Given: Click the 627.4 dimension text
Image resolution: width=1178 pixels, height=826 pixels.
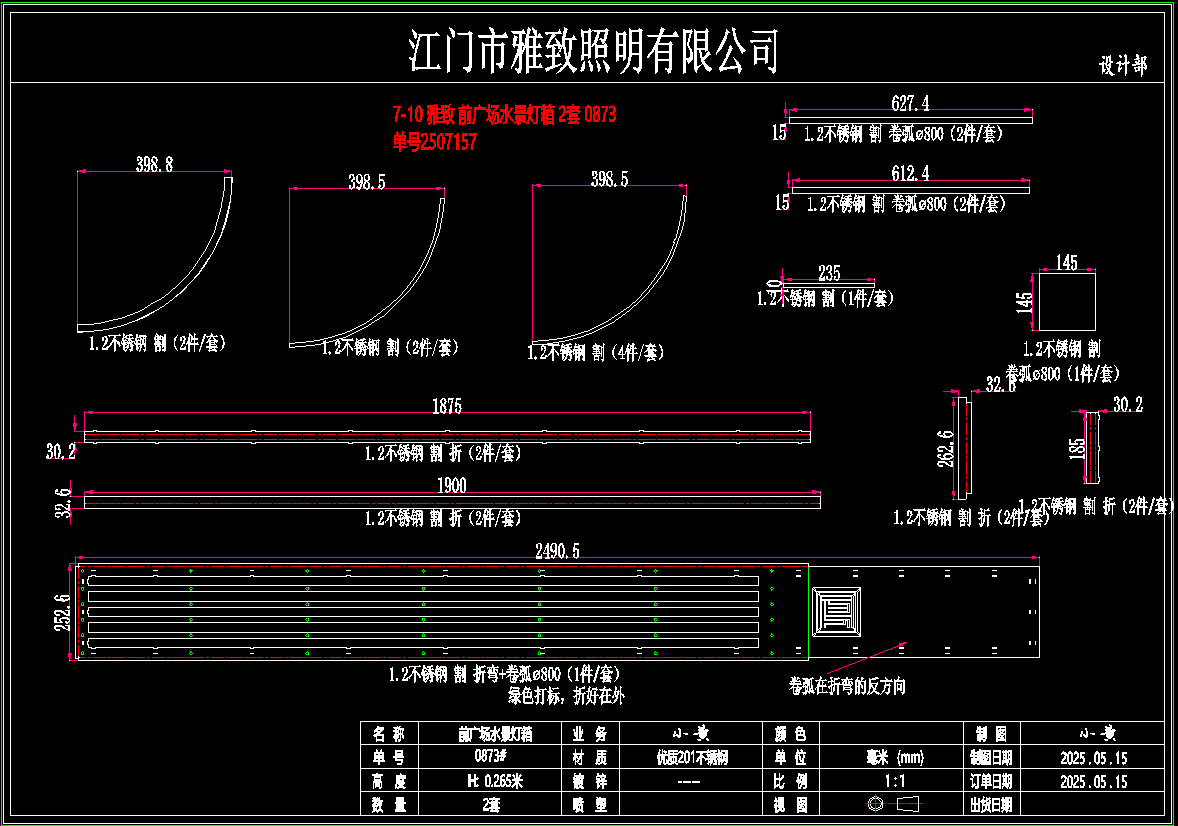Looking at the screenshot, I should click(909, 103).
